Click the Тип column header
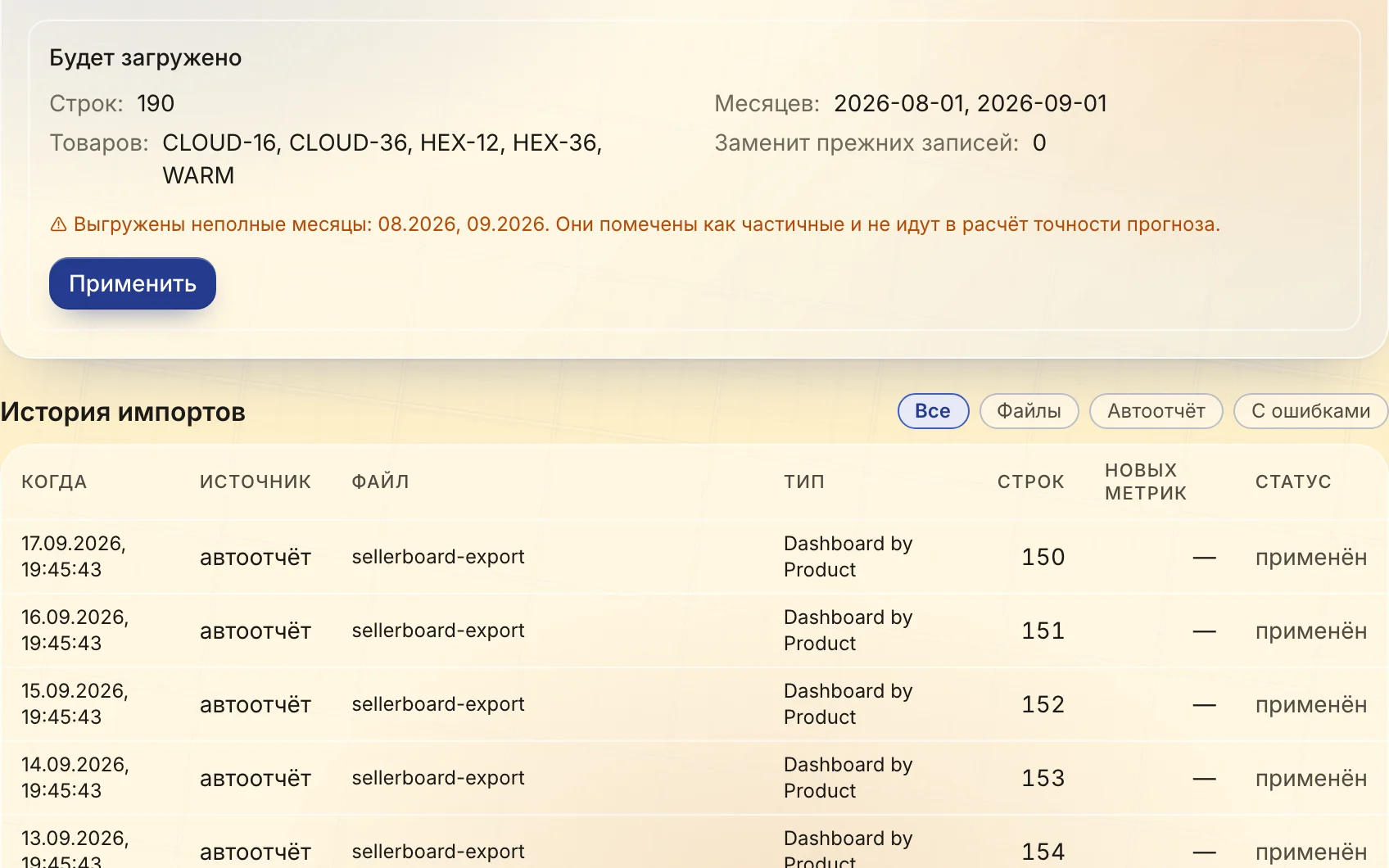Image resolution: width=1389 pixels, height=868 pixels. [804, 481]
